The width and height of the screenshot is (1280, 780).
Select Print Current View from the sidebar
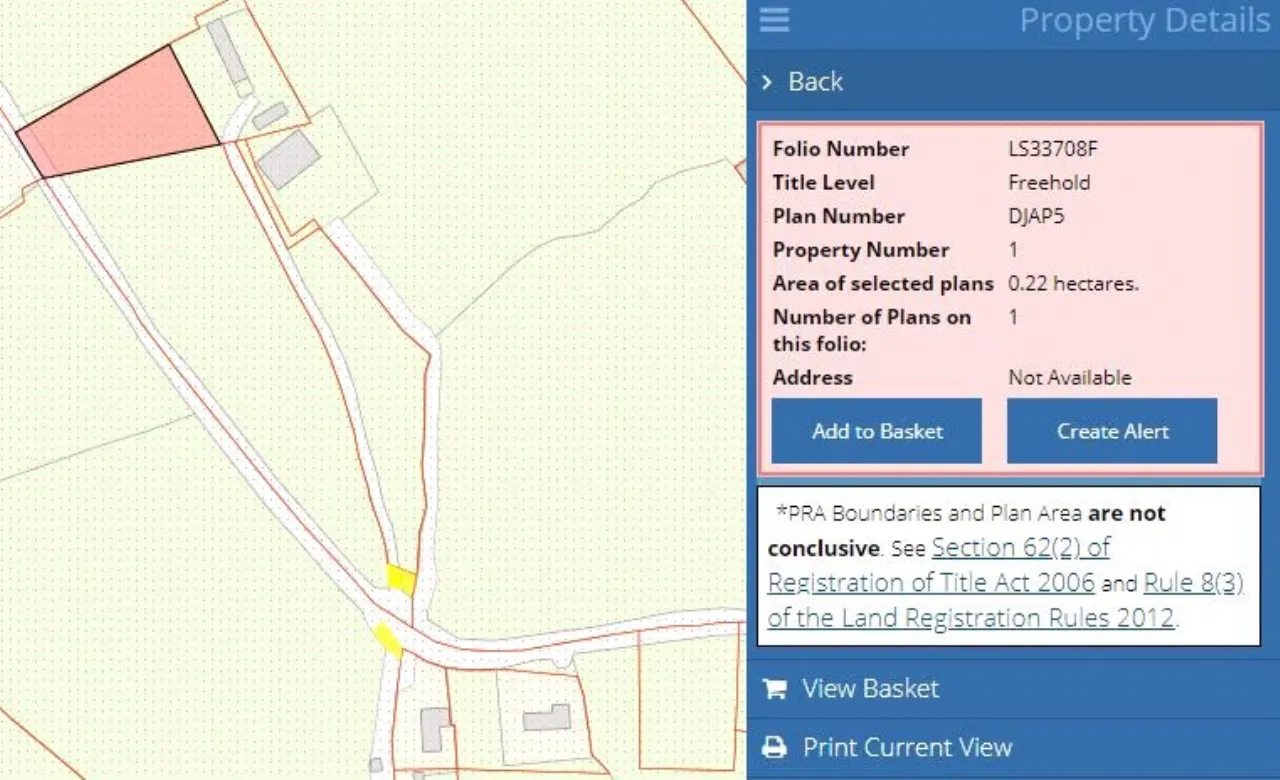907,747
